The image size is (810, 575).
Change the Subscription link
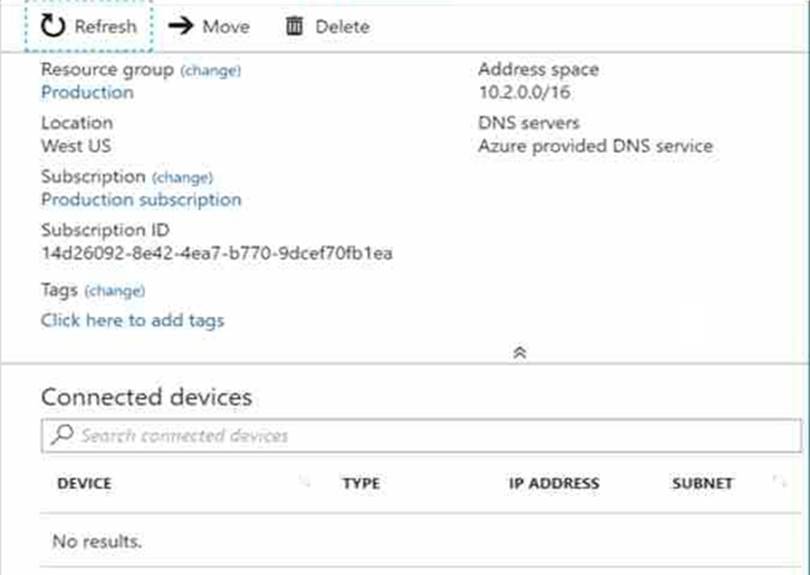[x=182, y=178]
